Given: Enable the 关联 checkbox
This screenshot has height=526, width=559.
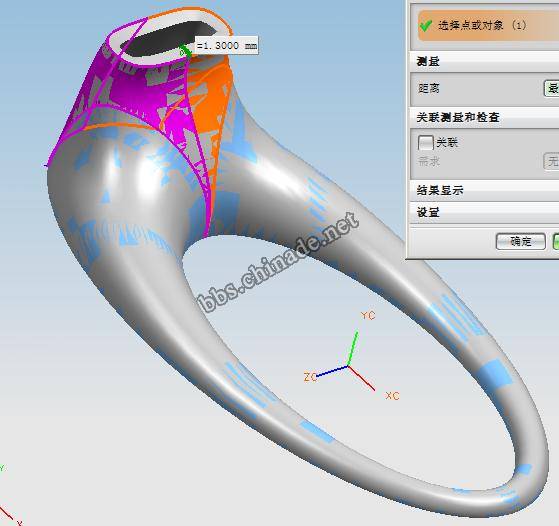Looking at the screenshot, I should tap(425, 143).
